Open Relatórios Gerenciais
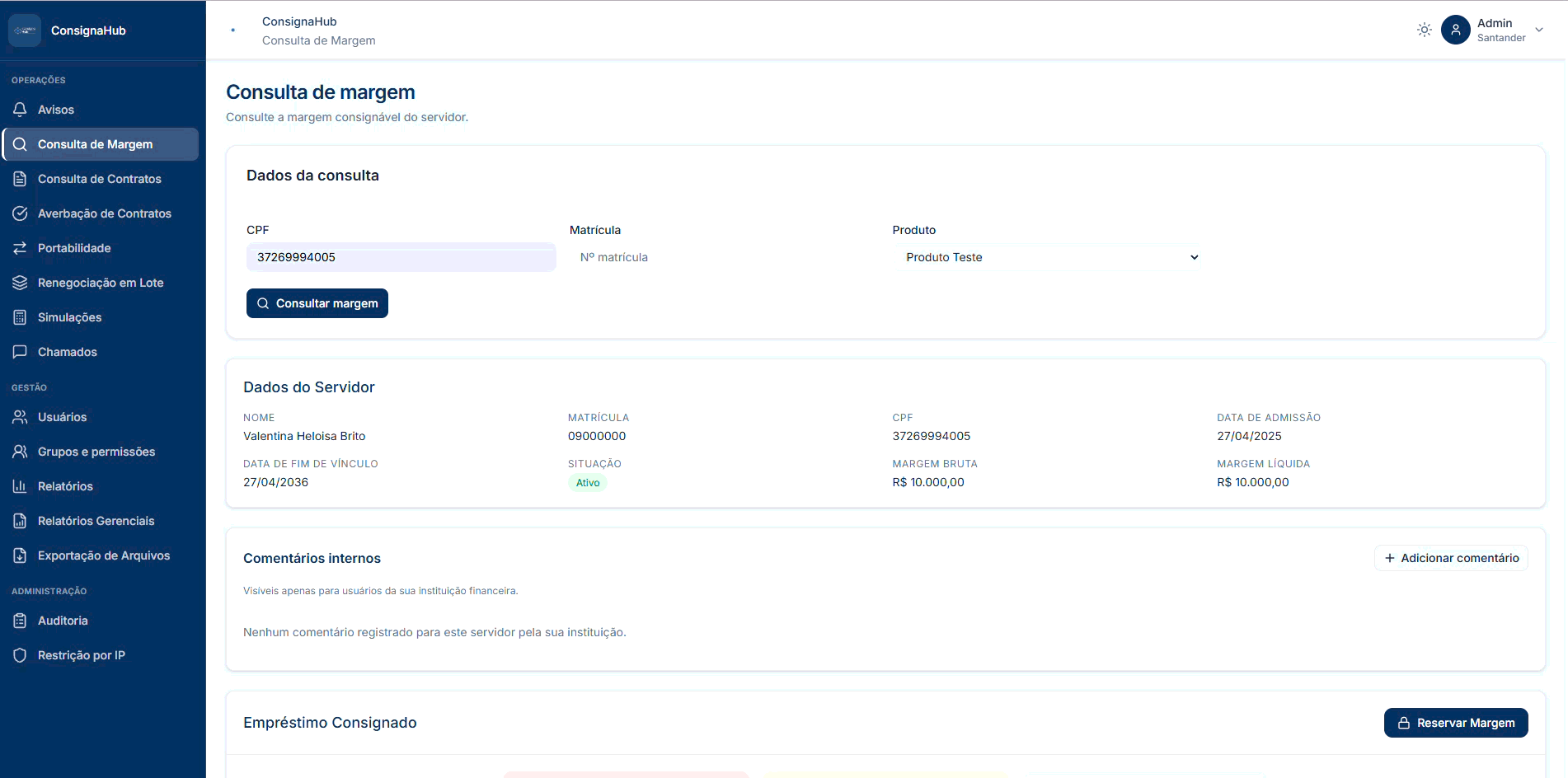 (x=101, y=521)
